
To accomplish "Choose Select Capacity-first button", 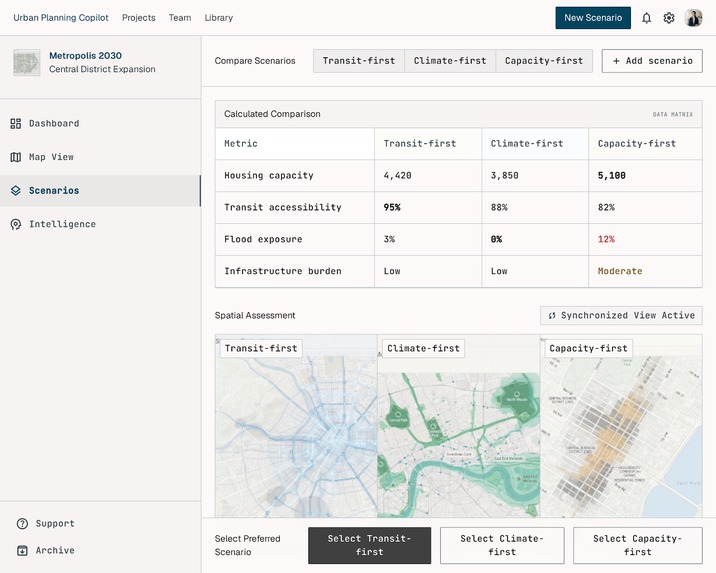I will click(x=637, y=545).
